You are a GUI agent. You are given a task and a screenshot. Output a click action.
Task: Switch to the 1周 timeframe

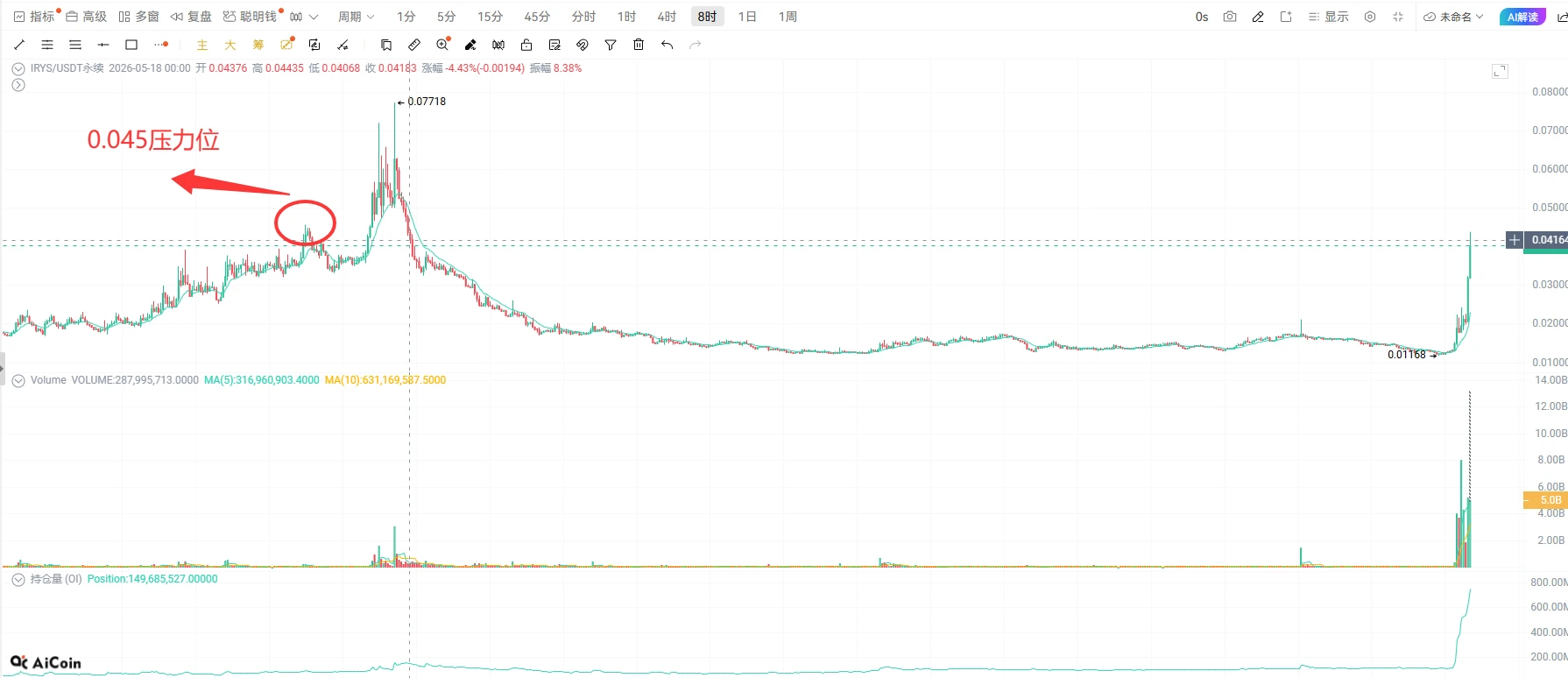click(788, 17)
